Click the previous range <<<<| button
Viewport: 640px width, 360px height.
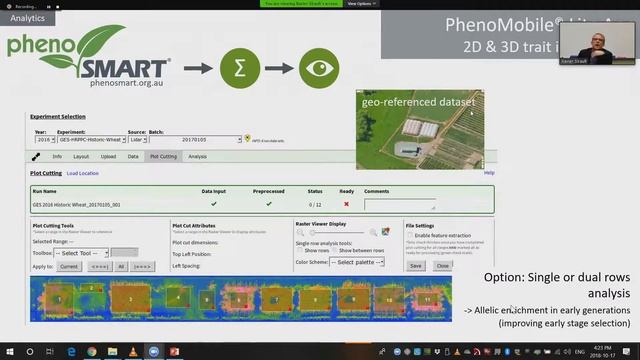pyautogui.click(x=100, y=267)
